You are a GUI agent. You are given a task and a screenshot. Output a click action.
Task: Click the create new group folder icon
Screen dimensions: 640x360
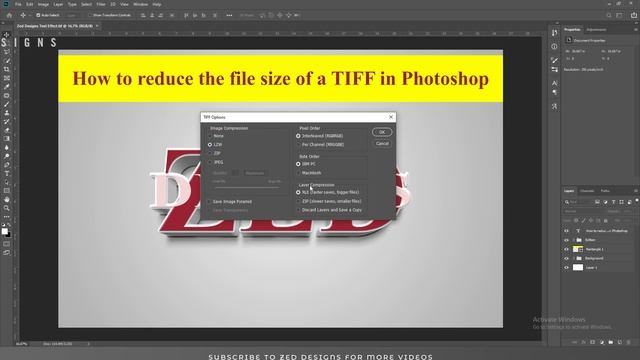pos(611,342)
